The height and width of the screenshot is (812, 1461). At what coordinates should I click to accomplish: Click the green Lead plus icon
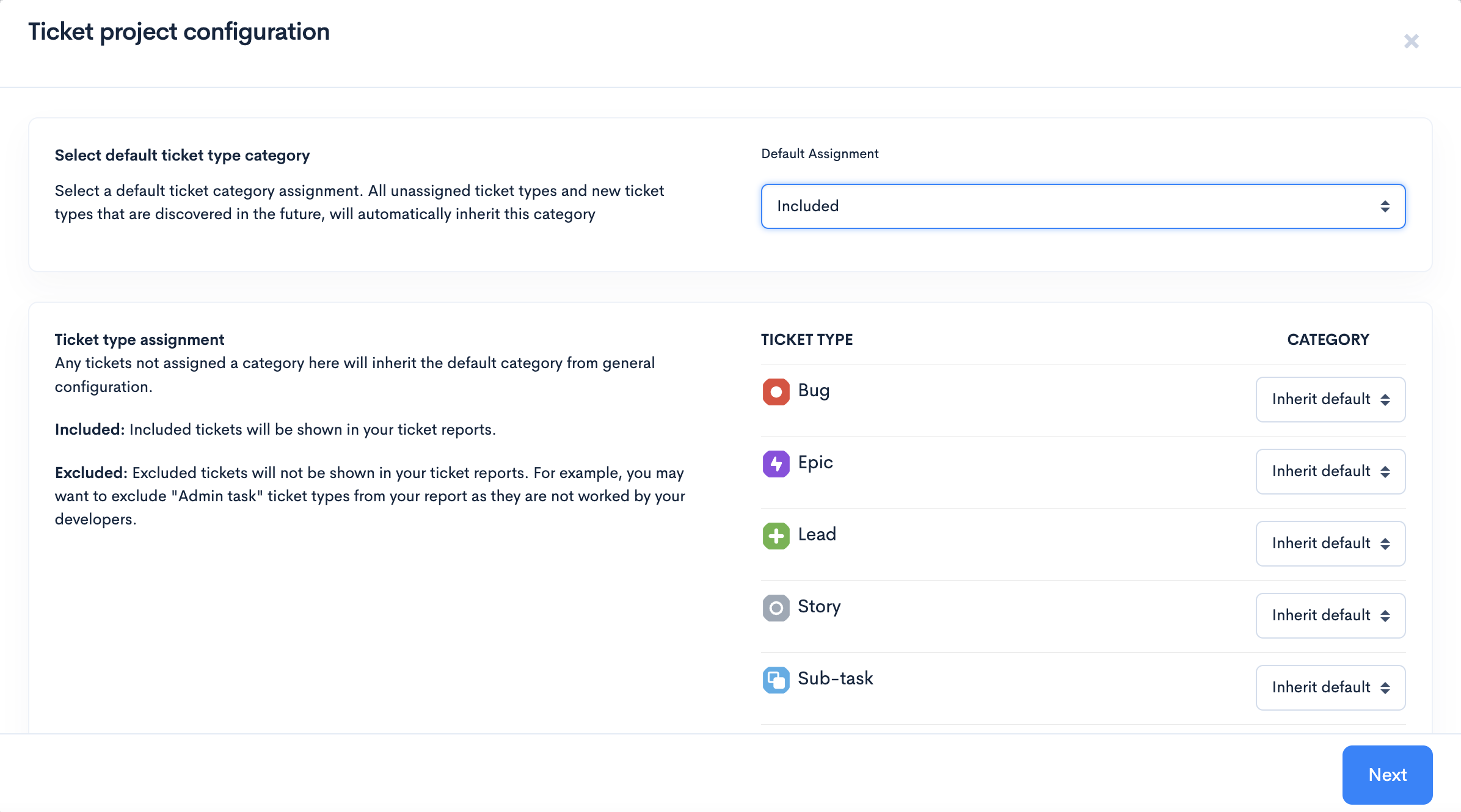tap(776, 536)
